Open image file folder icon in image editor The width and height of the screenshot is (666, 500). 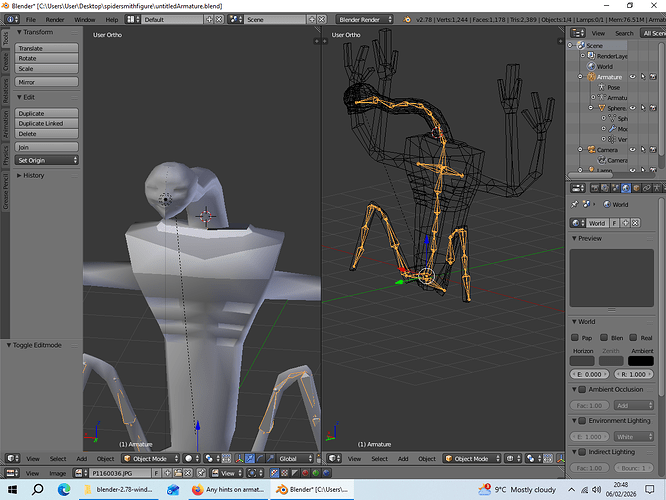[178, 473]
